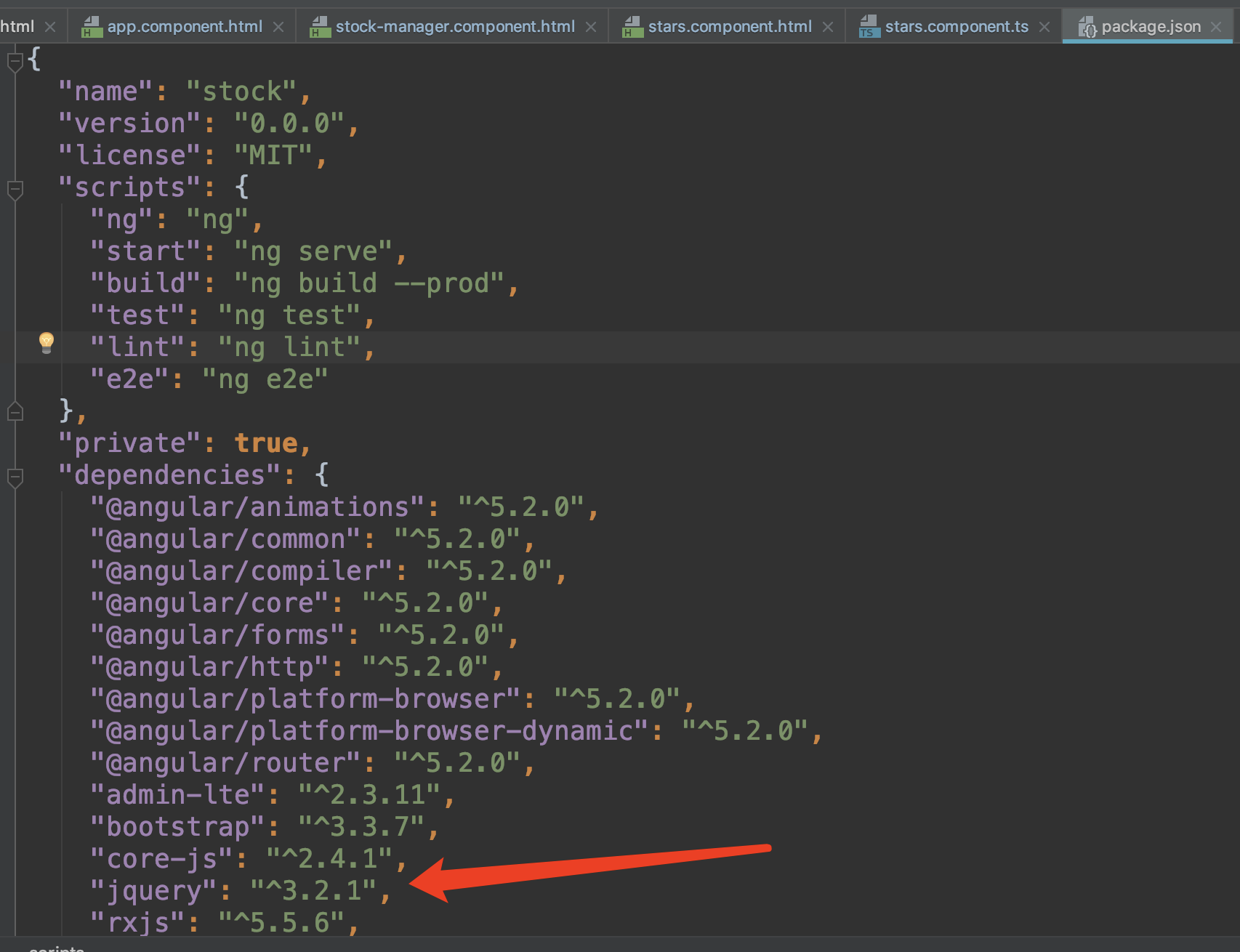Click the "bootstrap" dependency name
This screenshot has width=1240, height=952.
[x=178, y=827]
